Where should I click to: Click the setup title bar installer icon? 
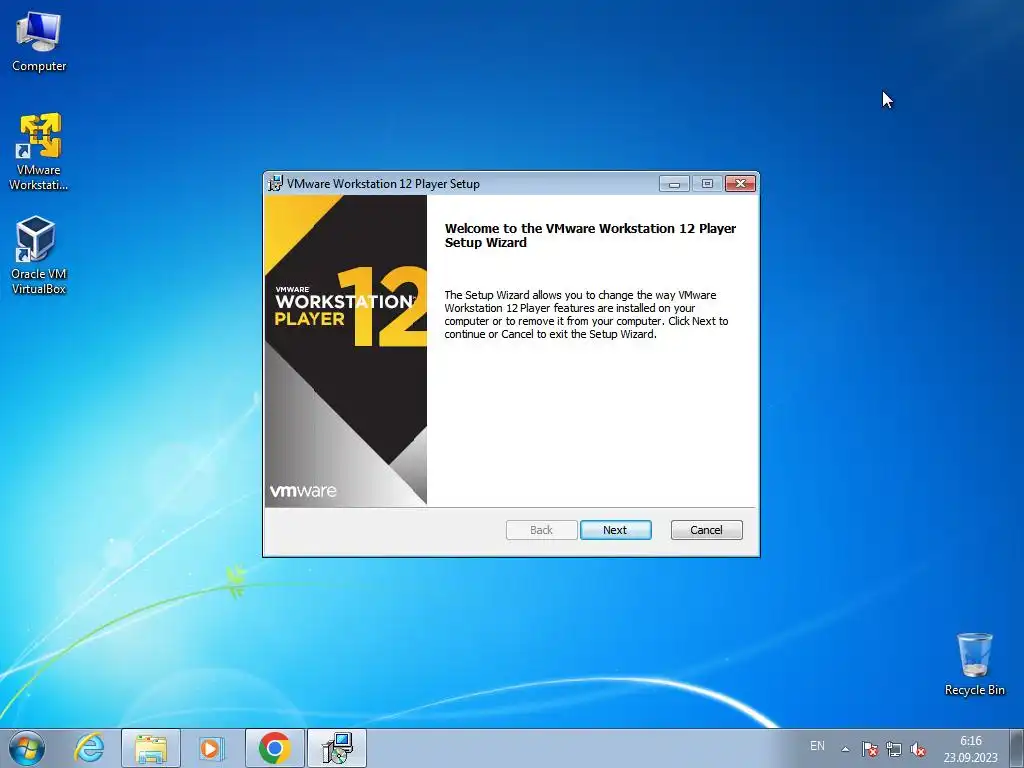pyautogui.click(x=276, y=184)
